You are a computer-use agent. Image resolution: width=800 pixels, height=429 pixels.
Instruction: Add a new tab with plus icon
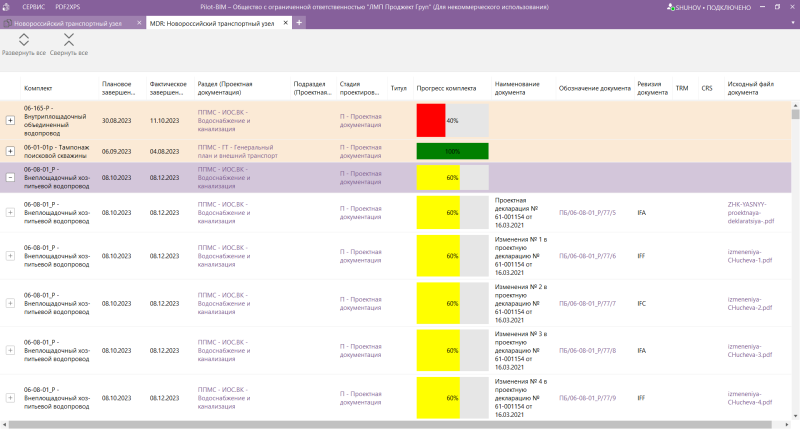coord(300,21)
